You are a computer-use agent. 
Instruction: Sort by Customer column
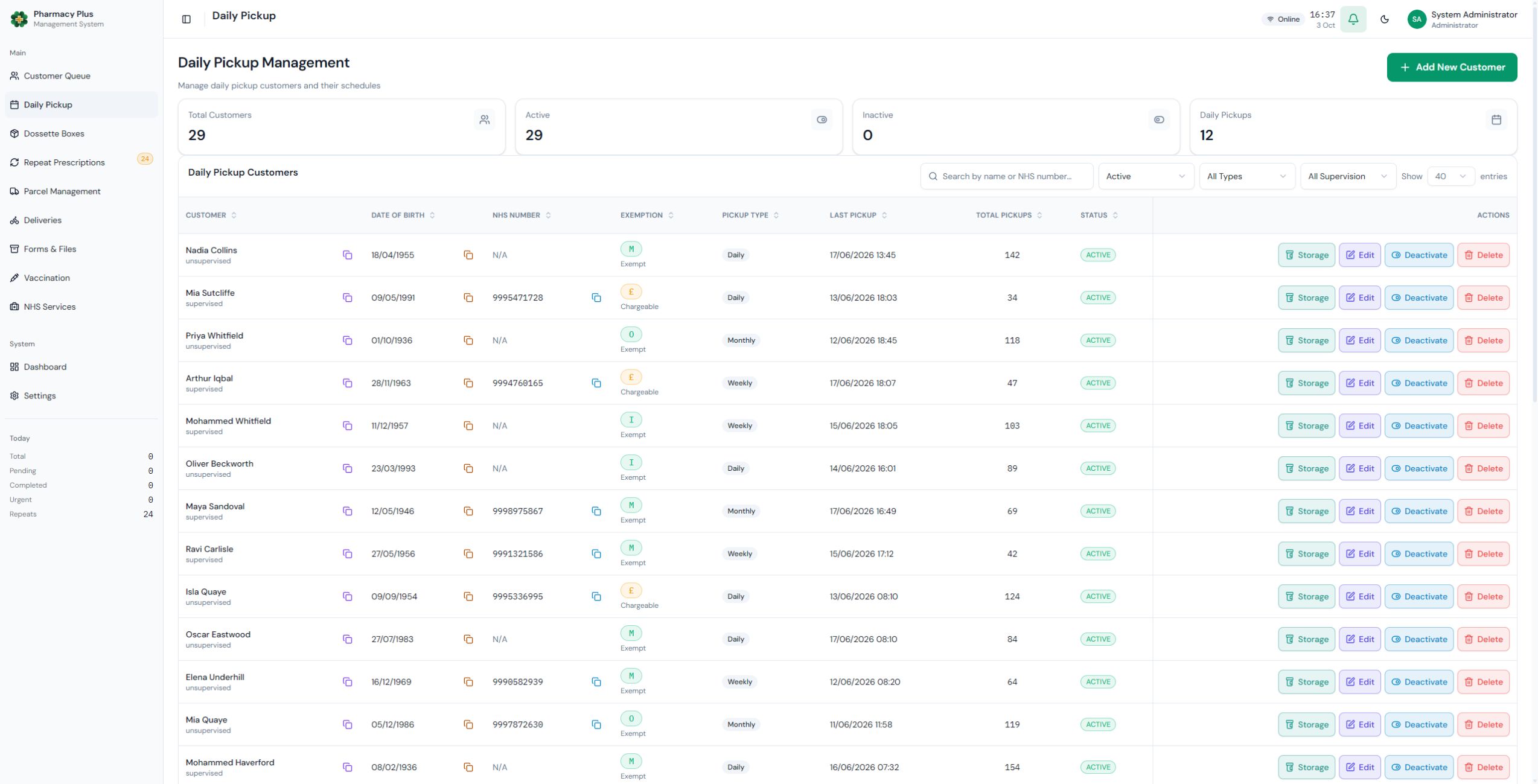211,215
